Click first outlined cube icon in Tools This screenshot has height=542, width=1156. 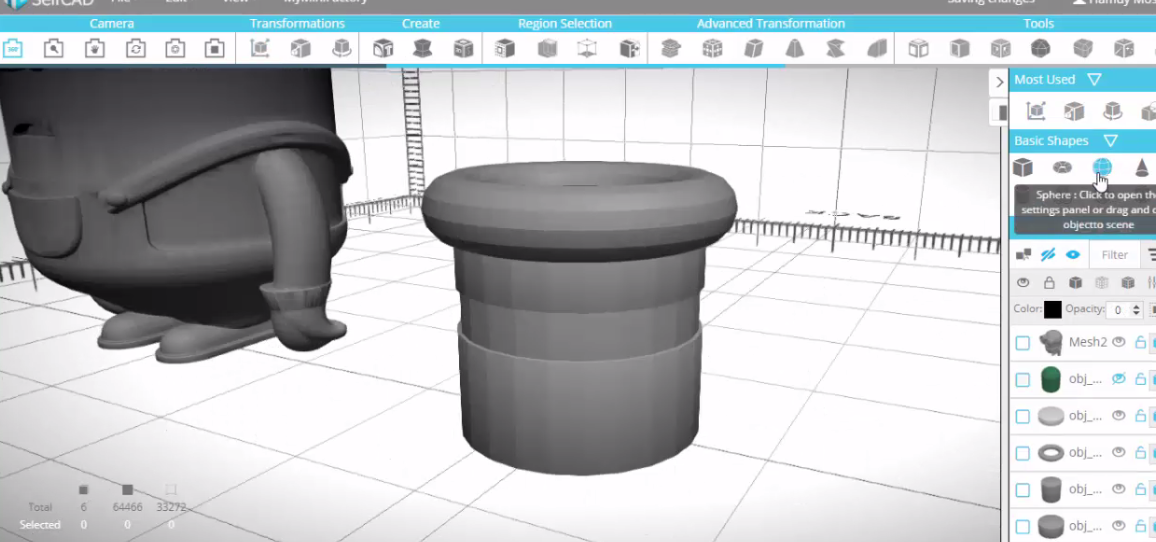[x=918, y=49]
